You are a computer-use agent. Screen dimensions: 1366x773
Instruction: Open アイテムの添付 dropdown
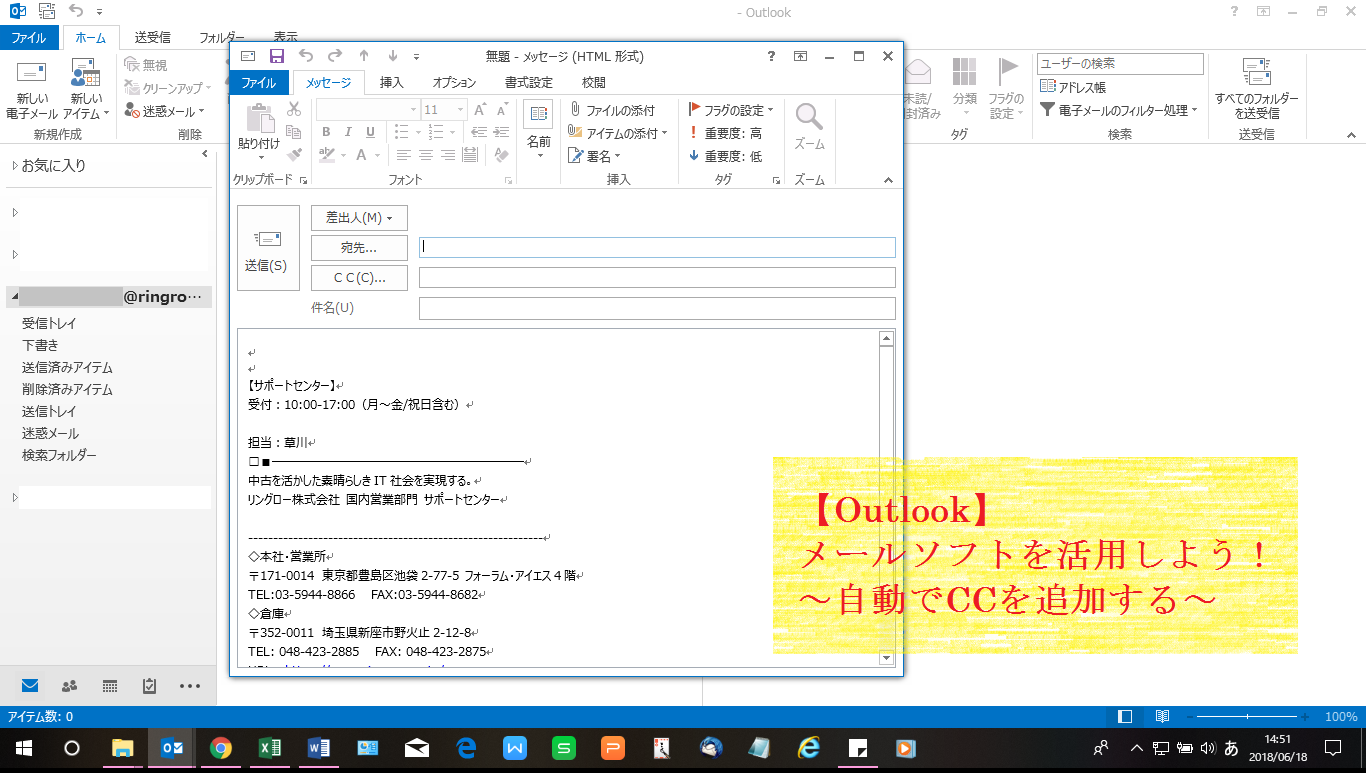click(617, 133)
